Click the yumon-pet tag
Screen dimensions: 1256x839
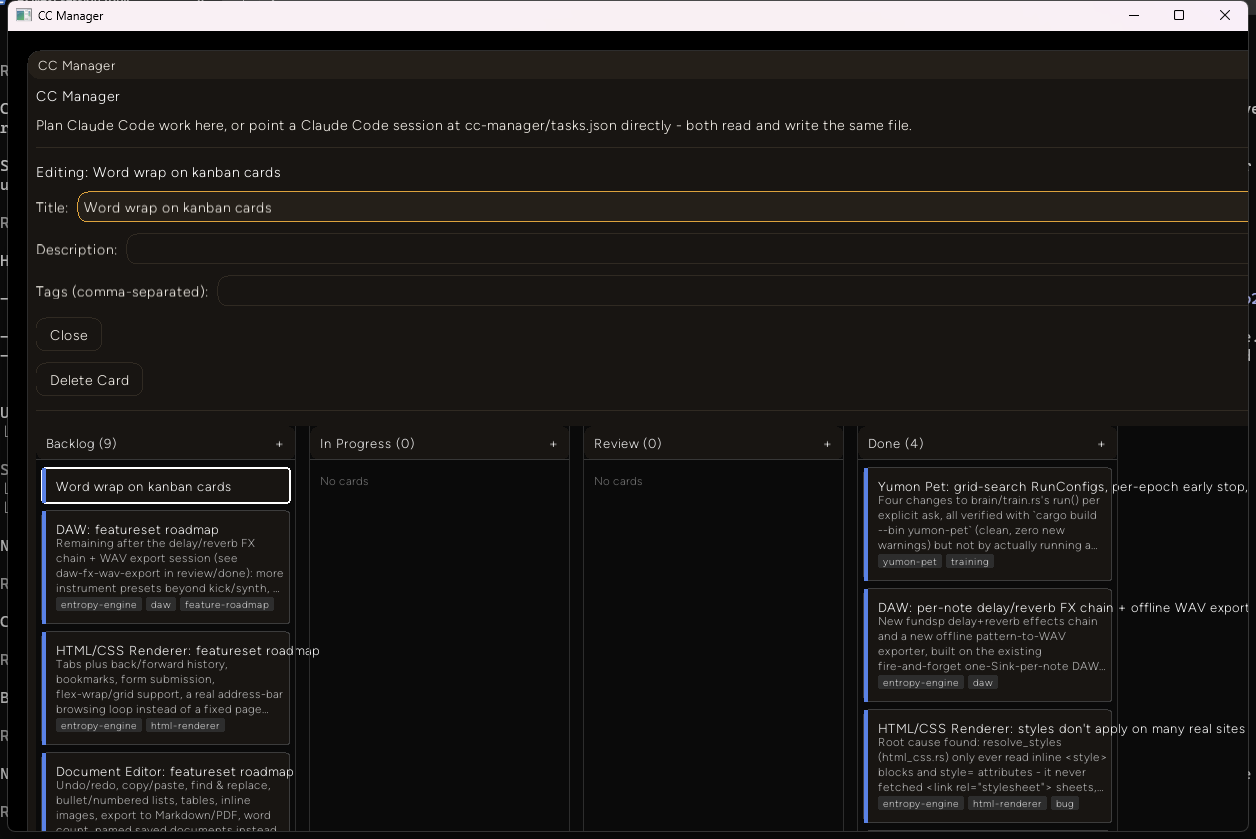[910, 562]
